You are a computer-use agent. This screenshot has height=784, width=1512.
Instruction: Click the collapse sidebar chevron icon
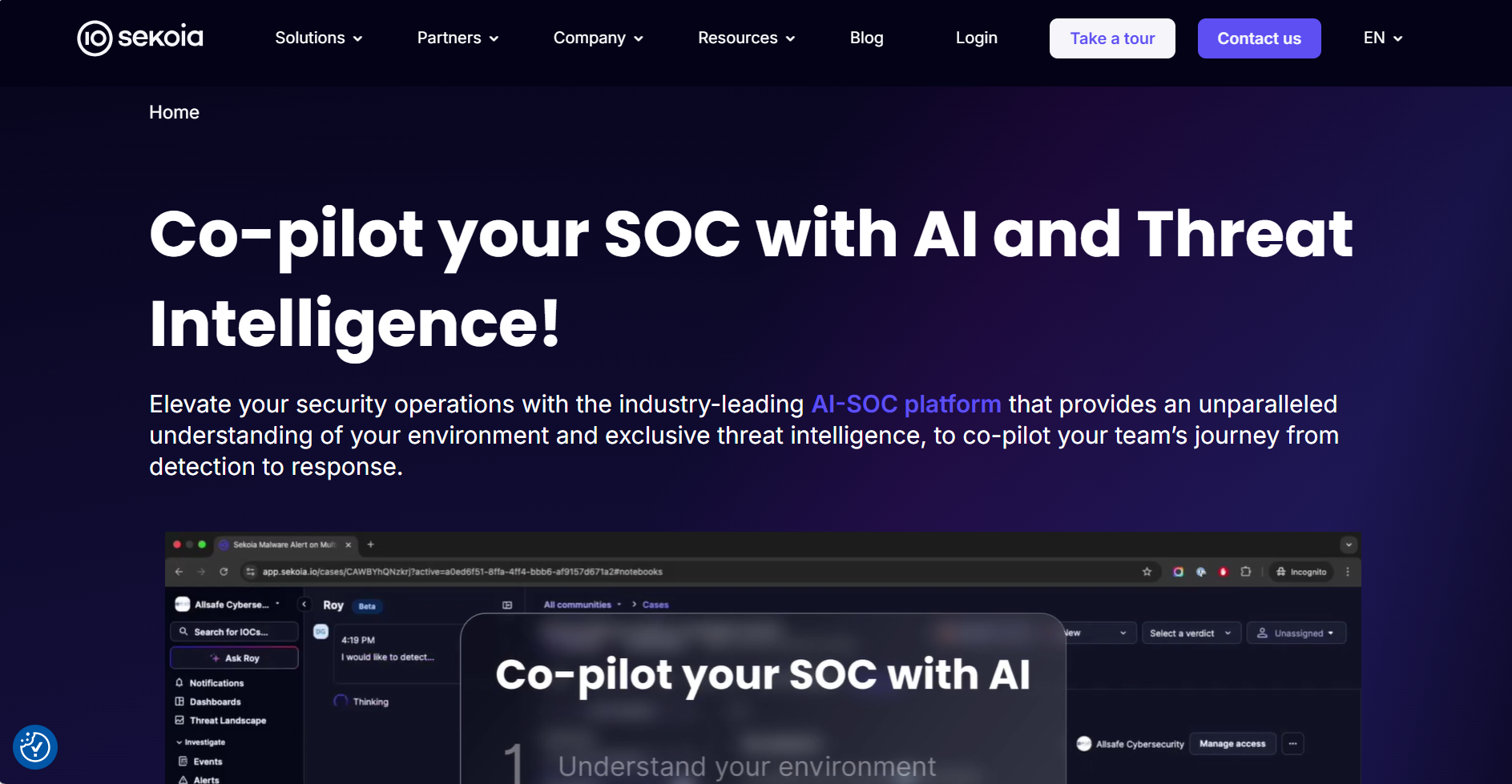coord(304,605)
